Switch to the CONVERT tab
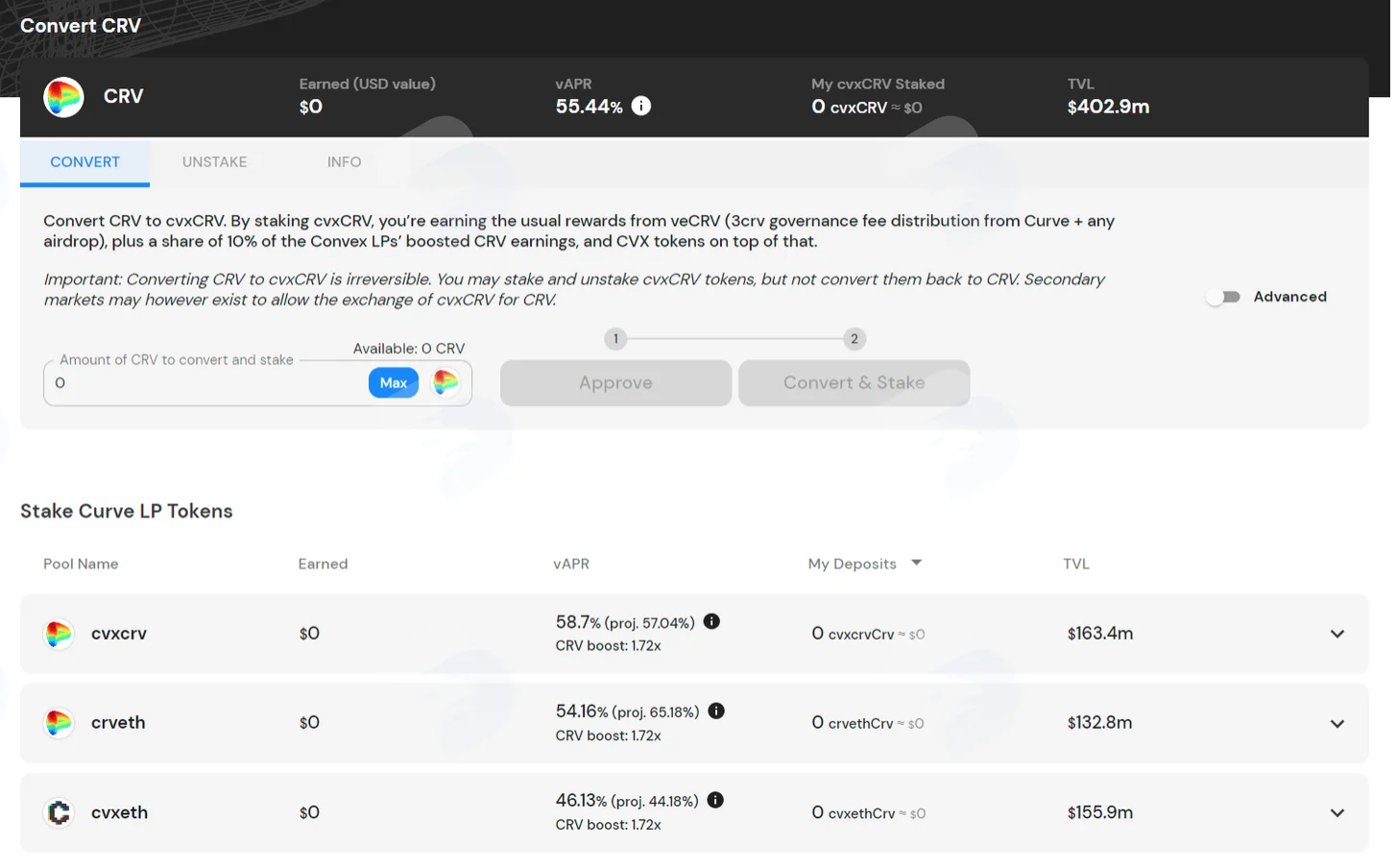 (x=84, y=161)
